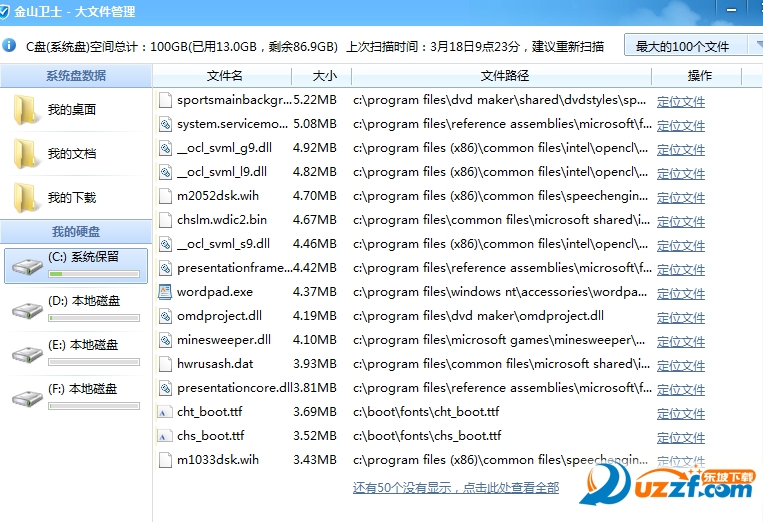
Task: Click DLL icon of __ocl_svml_s9.dll
Action: click(165, 244)
